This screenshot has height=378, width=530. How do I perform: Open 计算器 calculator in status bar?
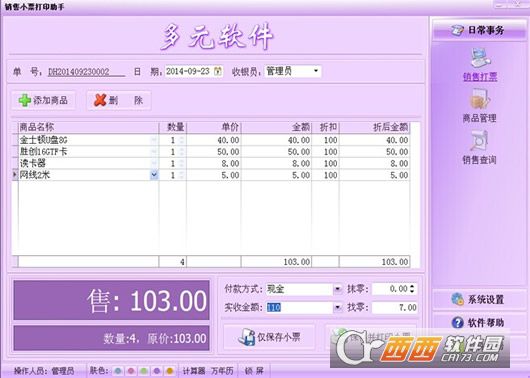(x=194, y=371)
